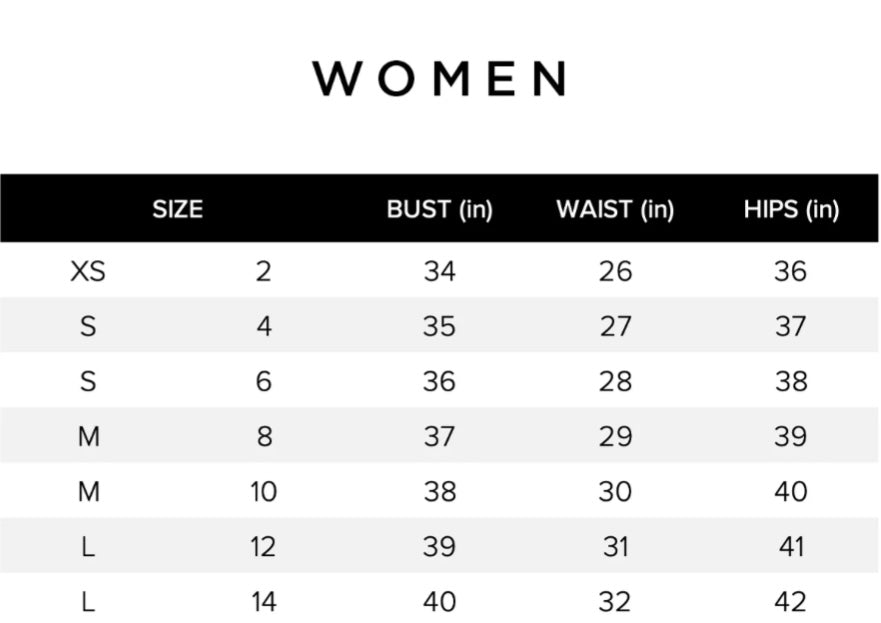Click waist value 29 cell
The image size is (881, 623).
(615, 436)
